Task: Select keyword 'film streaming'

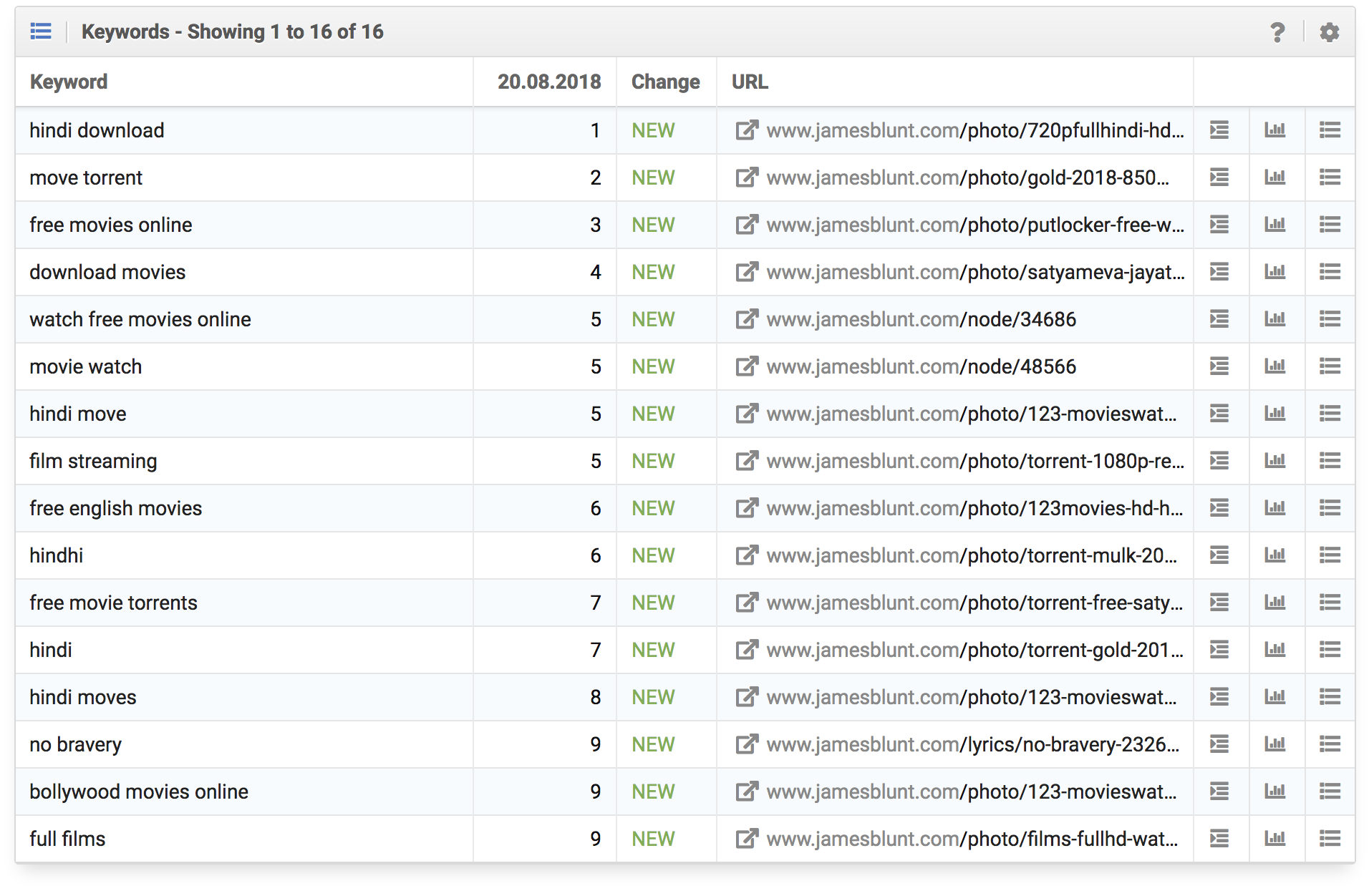Action: tap(93, 461)
